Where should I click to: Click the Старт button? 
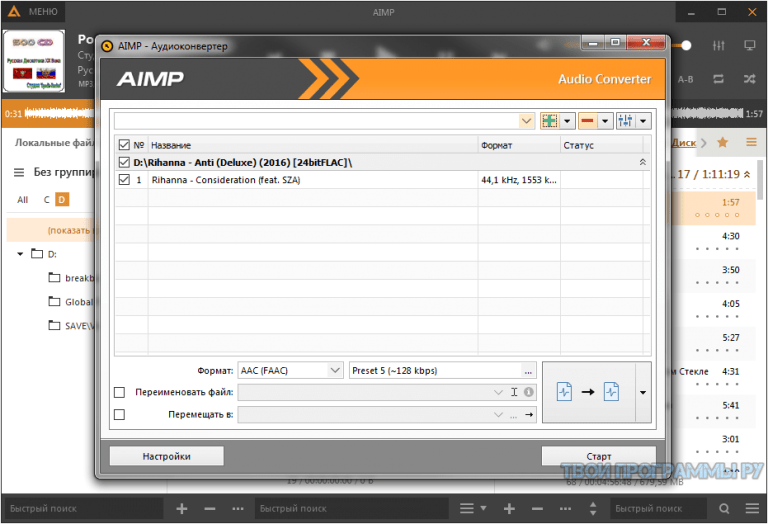point(599,456)
